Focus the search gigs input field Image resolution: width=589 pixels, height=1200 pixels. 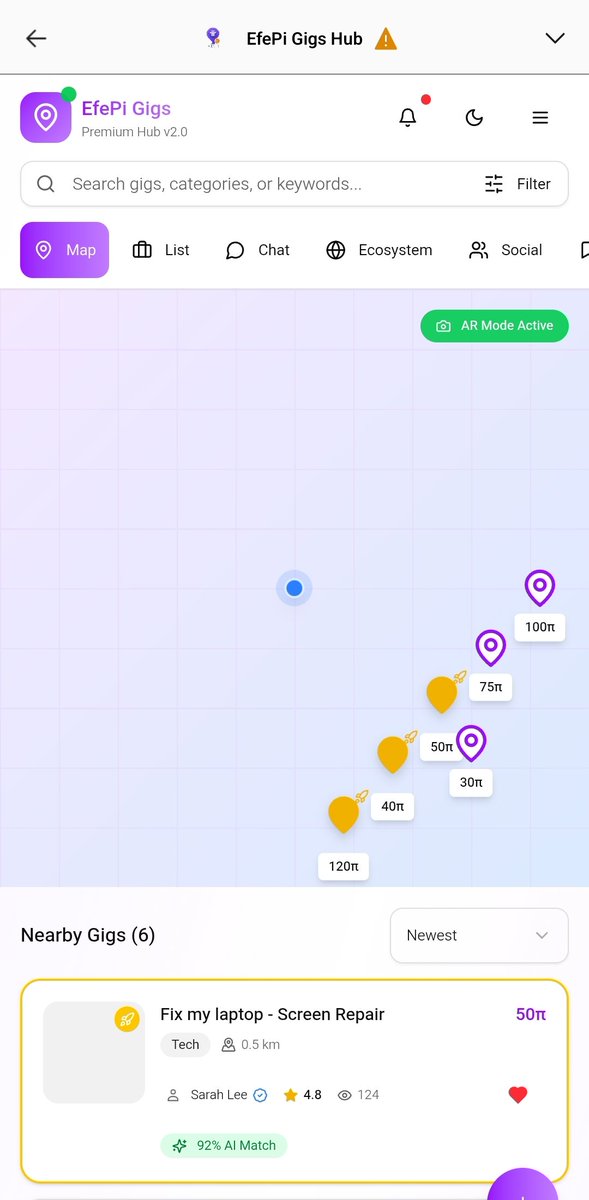tap(294, 184)
